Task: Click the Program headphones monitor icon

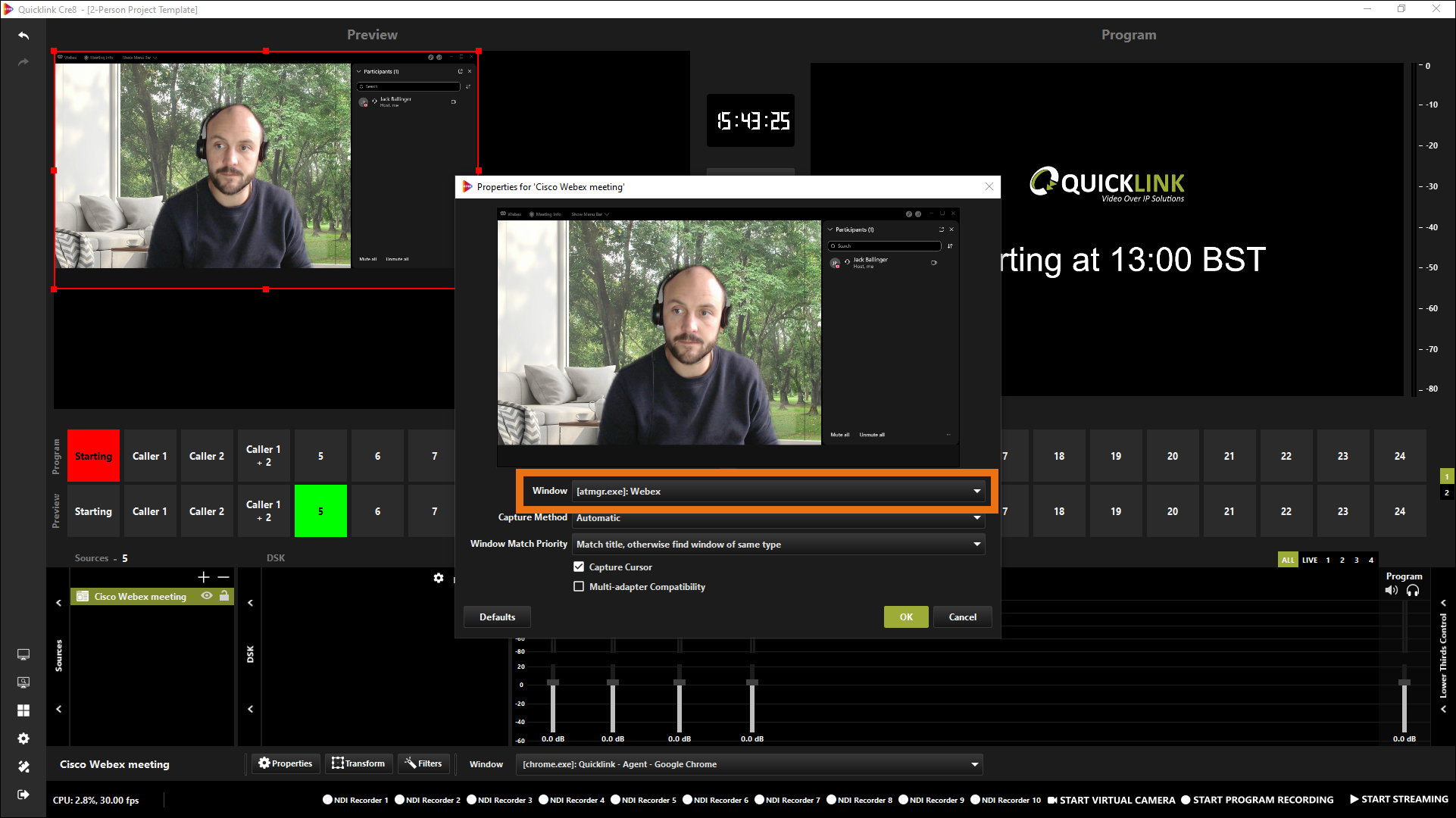Action: coord(1413,591)
